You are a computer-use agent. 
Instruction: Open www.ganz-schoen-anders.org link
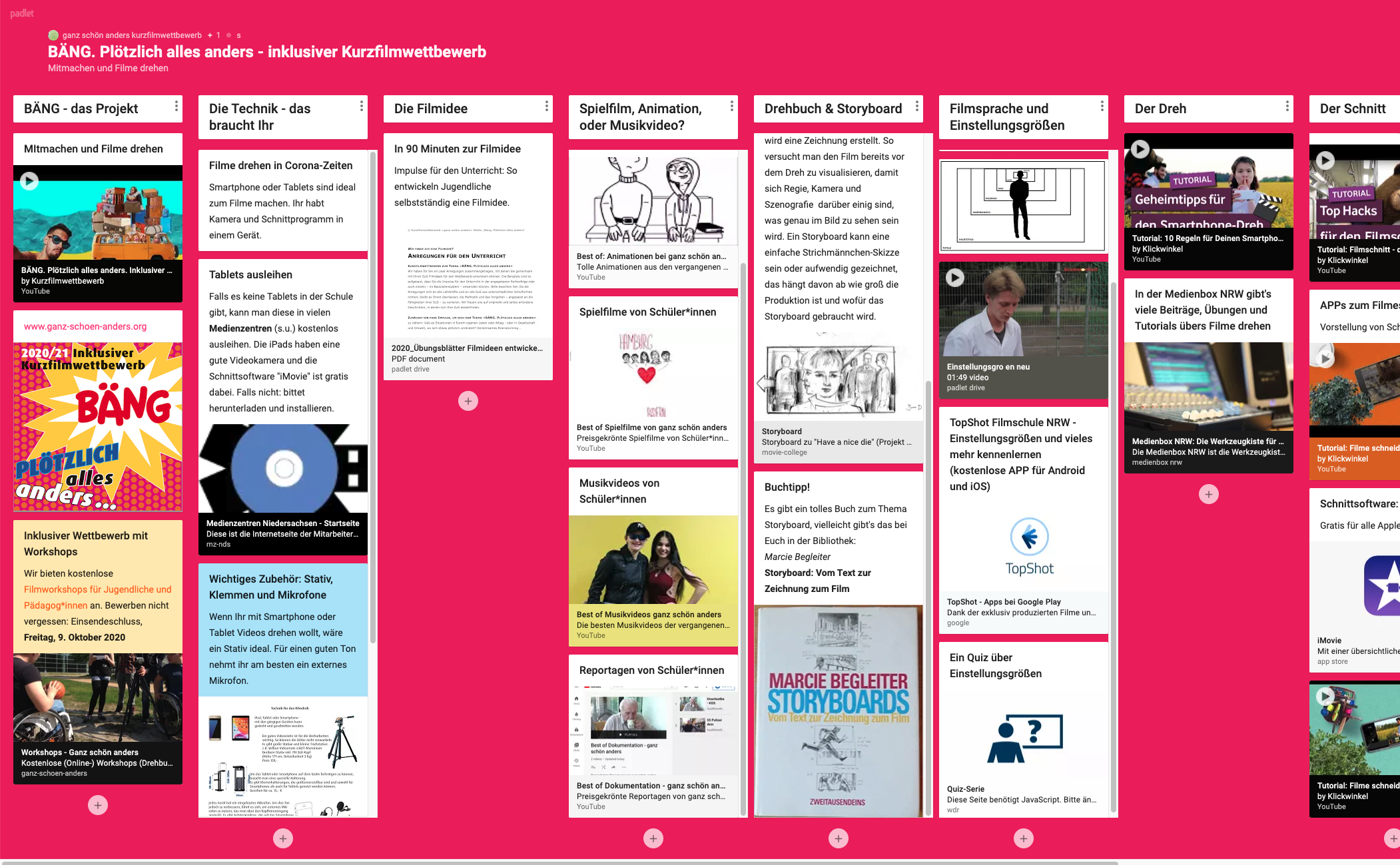(x=85, y=326)
